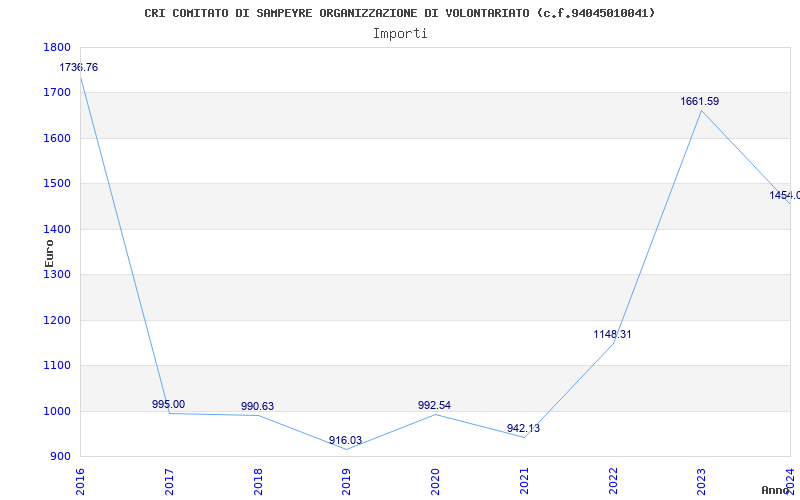
Task: Click the 1100 y-axis label
Action: [x=58, y=365]
